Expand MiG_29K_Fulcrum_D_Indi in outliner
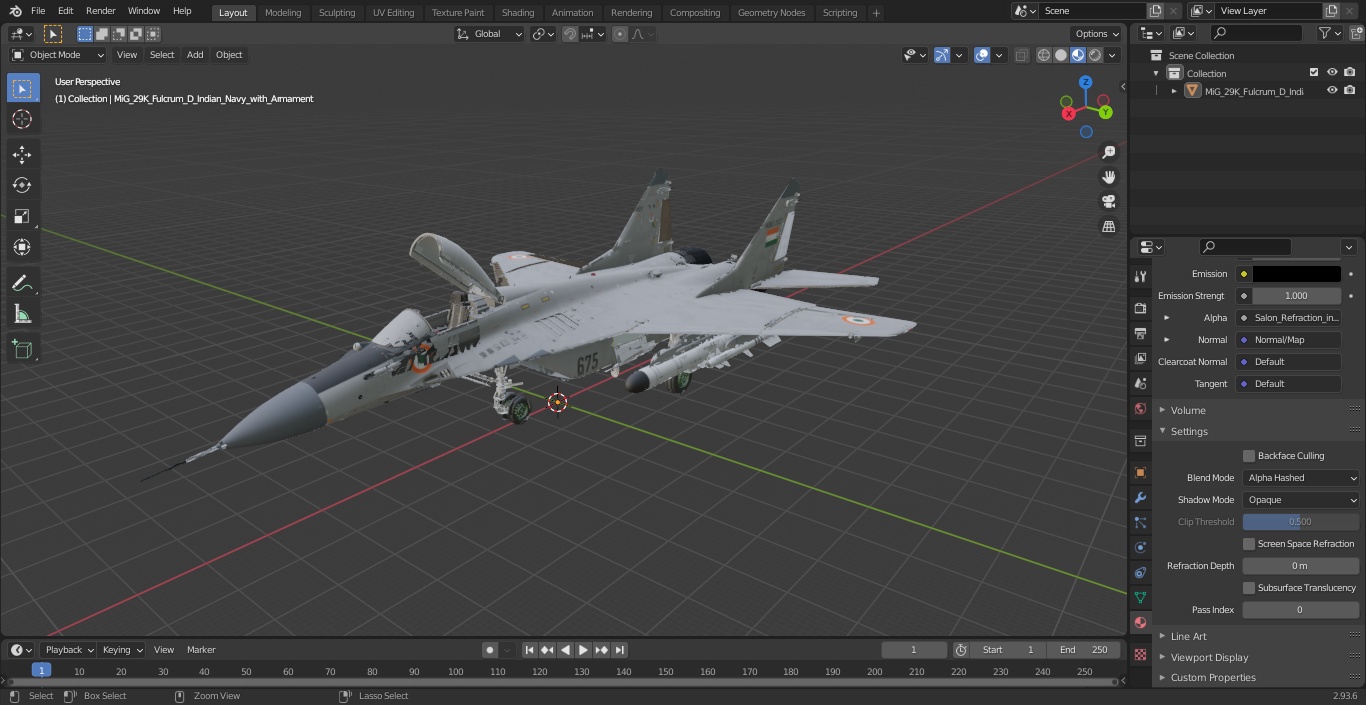 [1174, 91]
